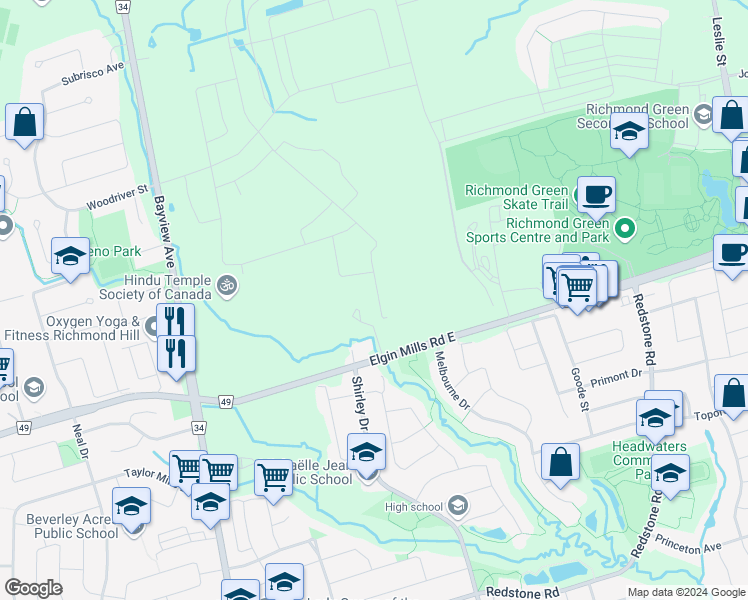Click the upper restaurant marker on Bayview Ave
The image size is (748, 600).
[176, 320]
